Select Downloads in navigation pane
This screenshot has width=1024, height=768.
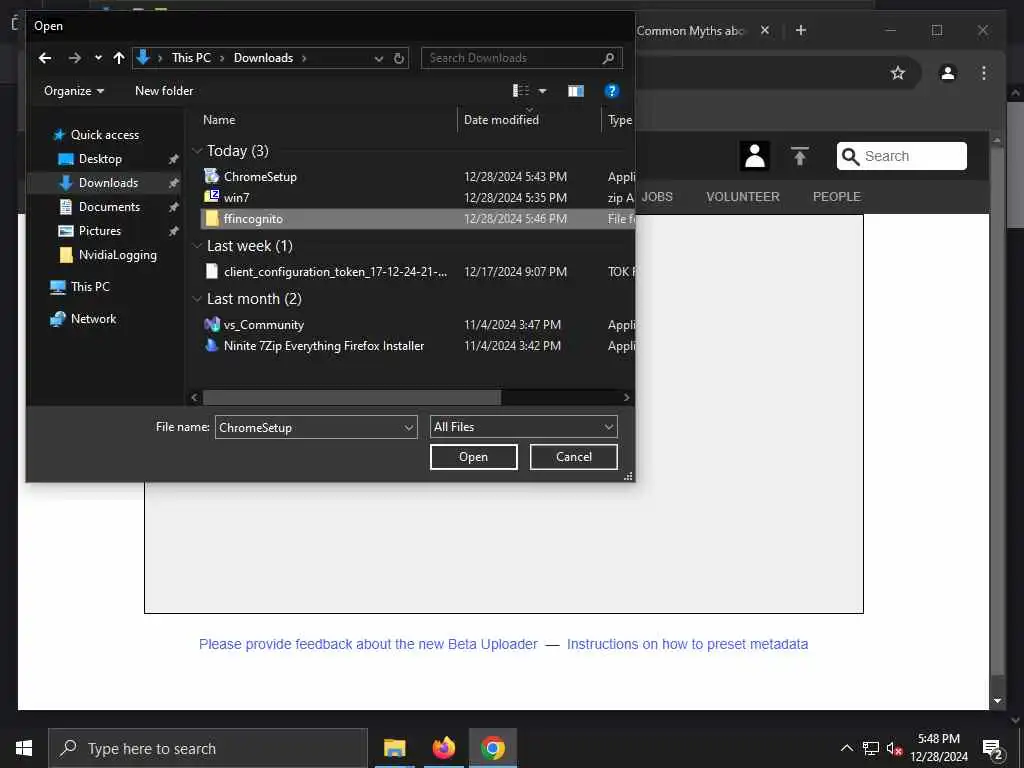108,183
